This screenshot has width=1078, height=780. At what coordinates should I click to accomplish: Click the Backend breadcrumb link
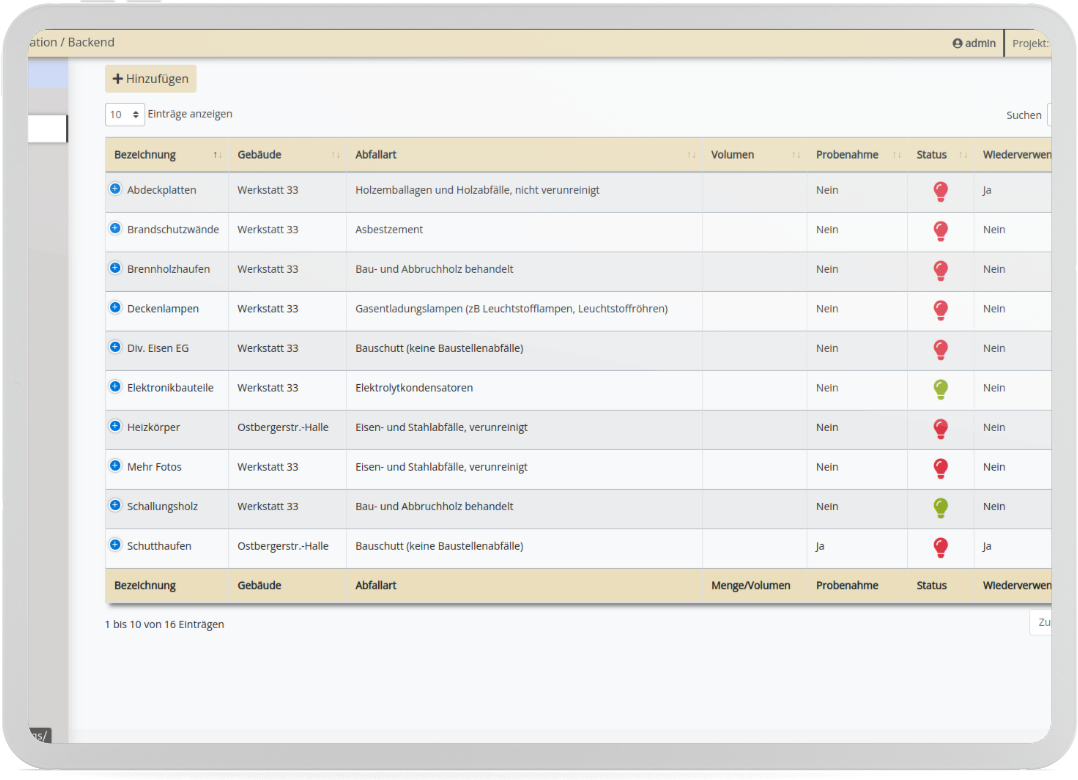[x=91, y=43]
